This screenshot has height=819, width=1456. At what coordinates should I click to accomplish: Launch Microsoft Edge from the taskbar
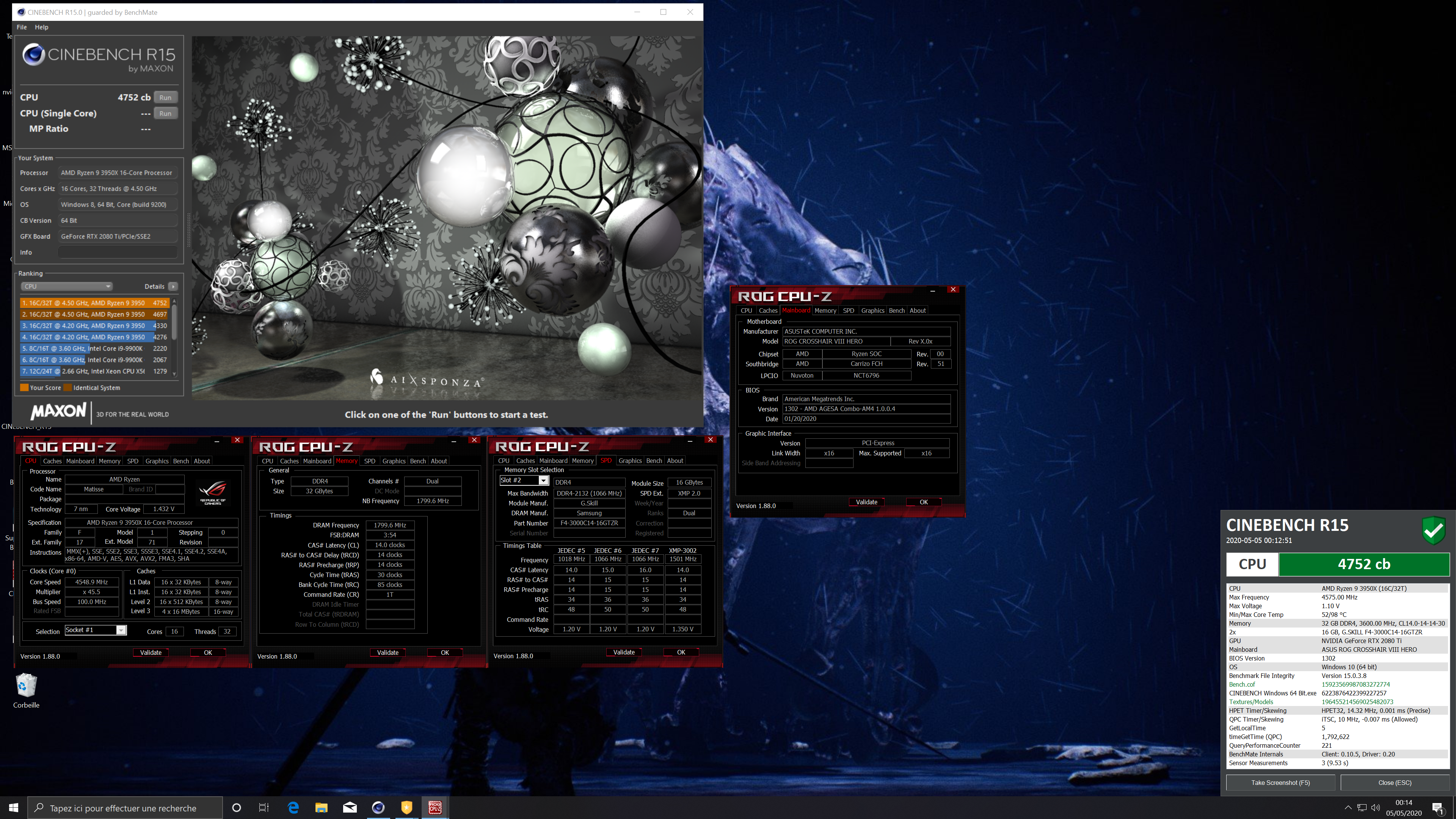[293, 808]
